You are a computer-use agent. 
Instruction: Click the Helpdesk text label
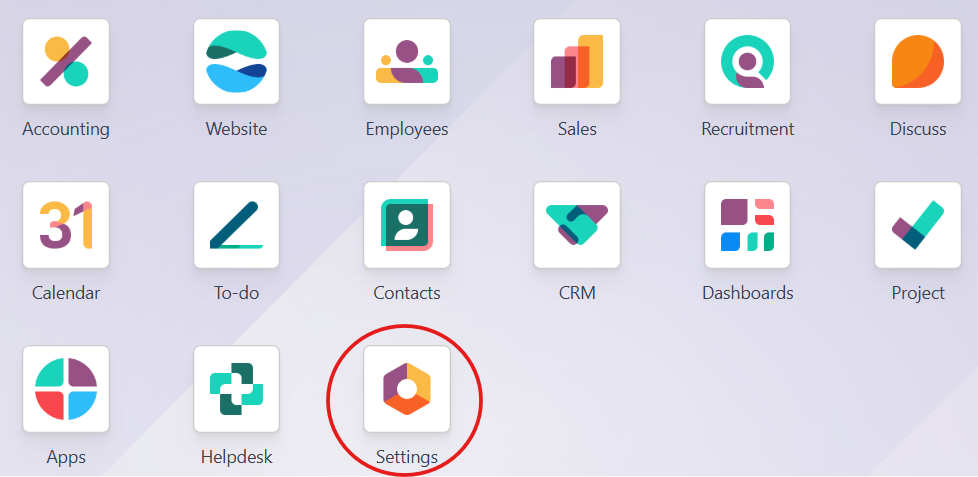pos(236,457)
